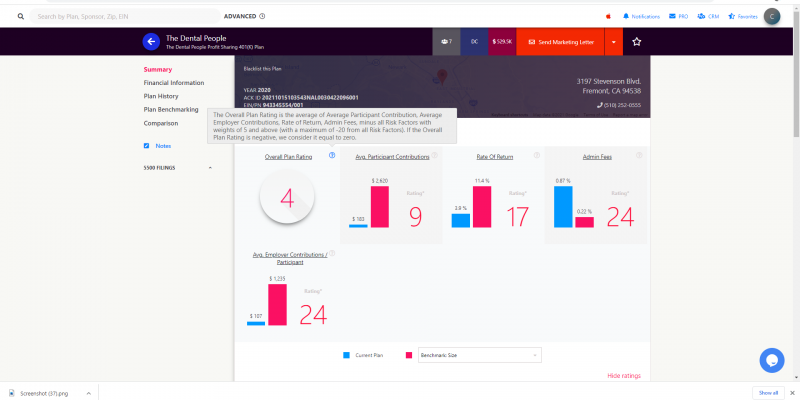The width and height of the screenshot is (800, 400).
Task: Click the info icon beside Rate Of Return
Action: [x=536, y=156]
